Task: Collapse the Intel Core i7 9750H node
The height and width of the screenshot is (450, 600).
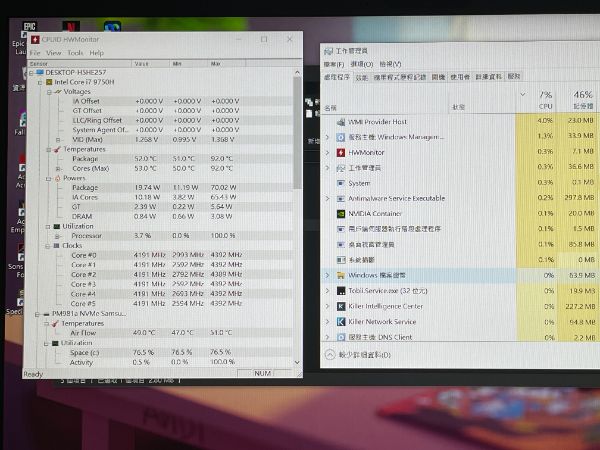Action: 40,82
